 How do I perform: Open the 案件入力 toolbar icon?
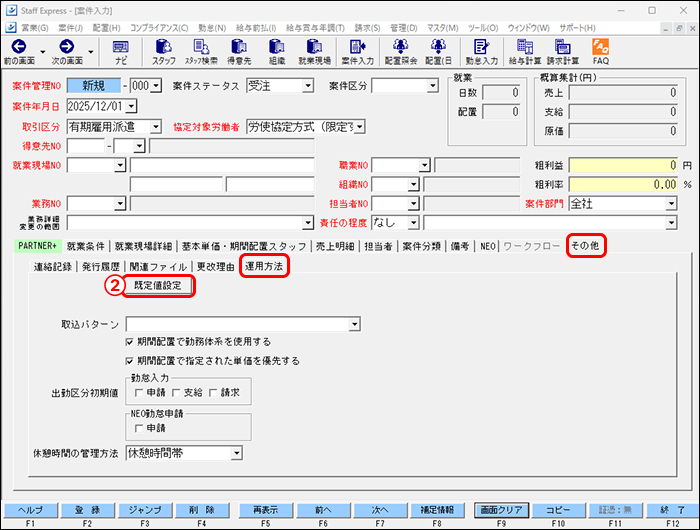(358, 52)
